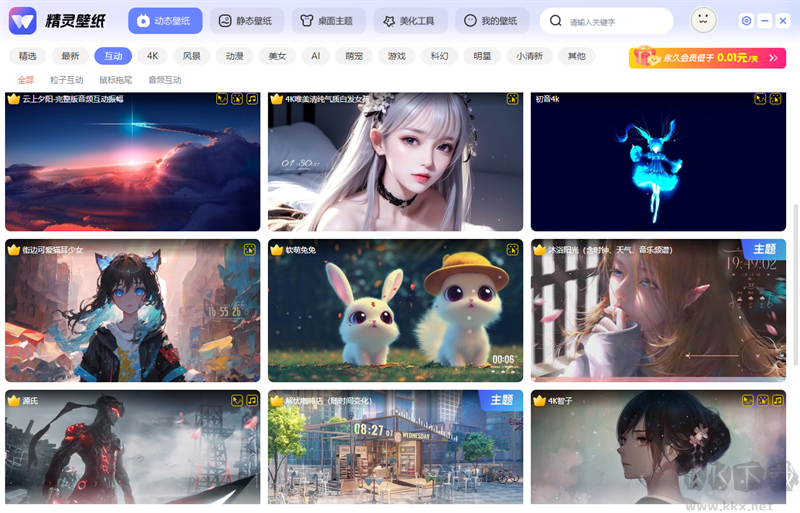Open the white-haired girl wallpaper thumbnail
The image size is (800, 513).
(x=395, y=161)
